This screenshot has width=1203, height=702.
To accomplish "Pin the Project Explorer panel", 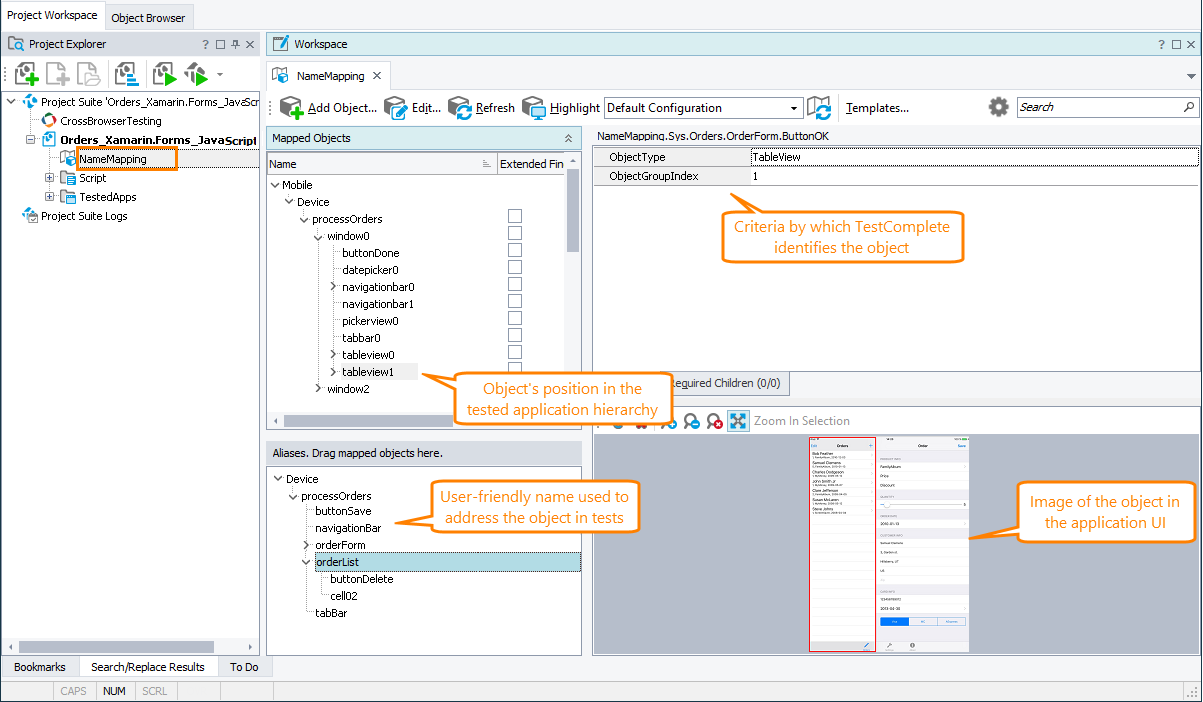I will point(235,44).
